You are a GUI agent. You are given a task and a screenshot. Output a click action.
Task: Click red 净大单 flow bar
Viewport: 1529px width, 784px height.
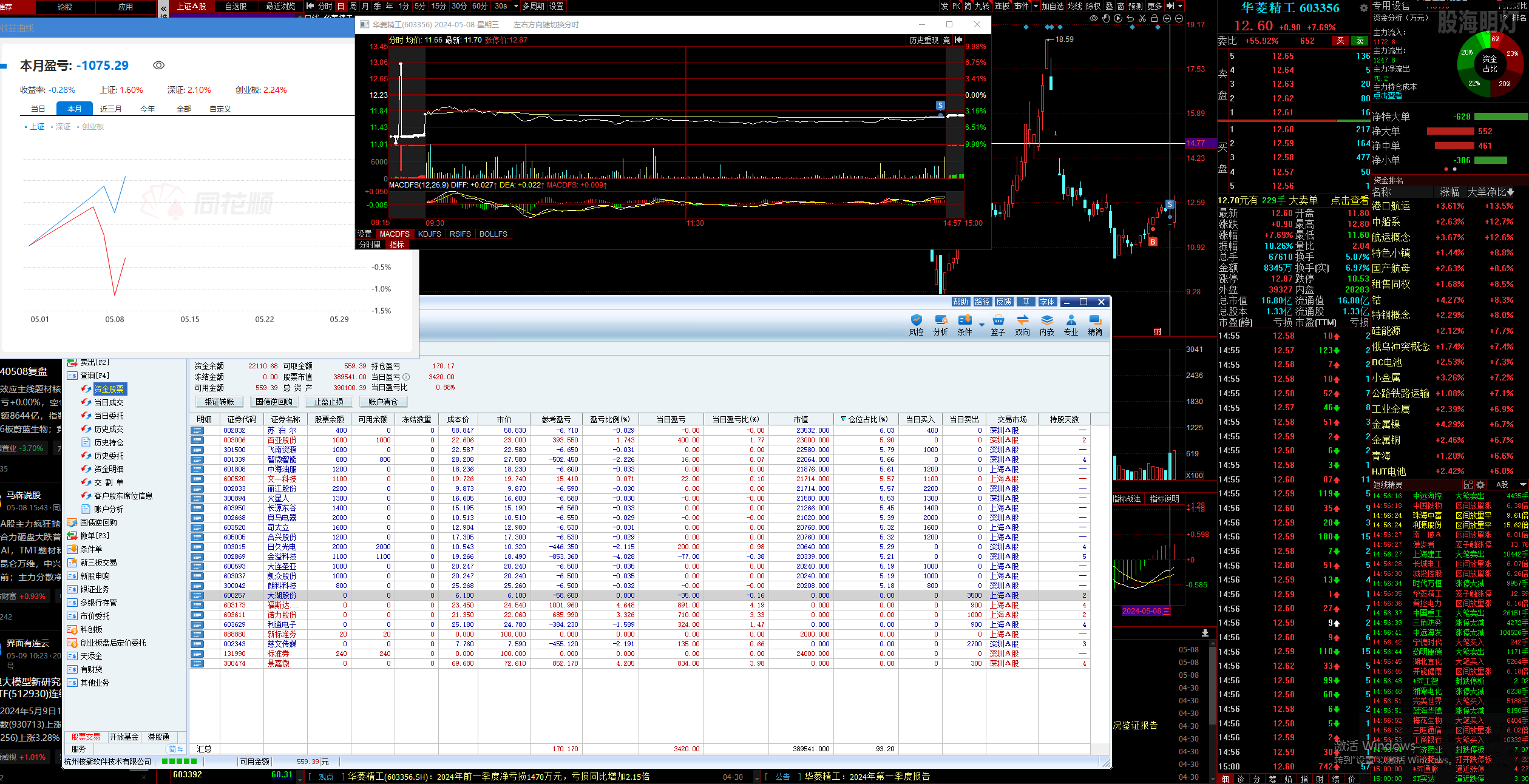pos(1450,131)
